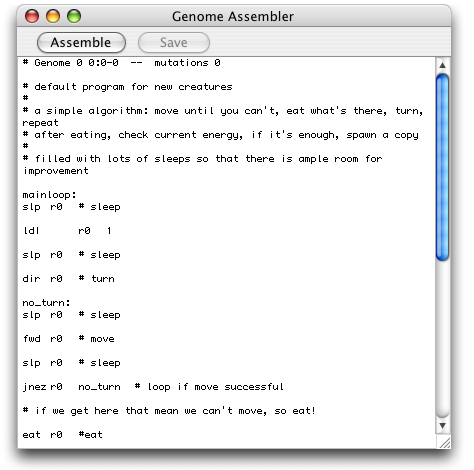Click the Assemble button
The width and height of the screenshot is (474, 470).
(x=81, y=43)
